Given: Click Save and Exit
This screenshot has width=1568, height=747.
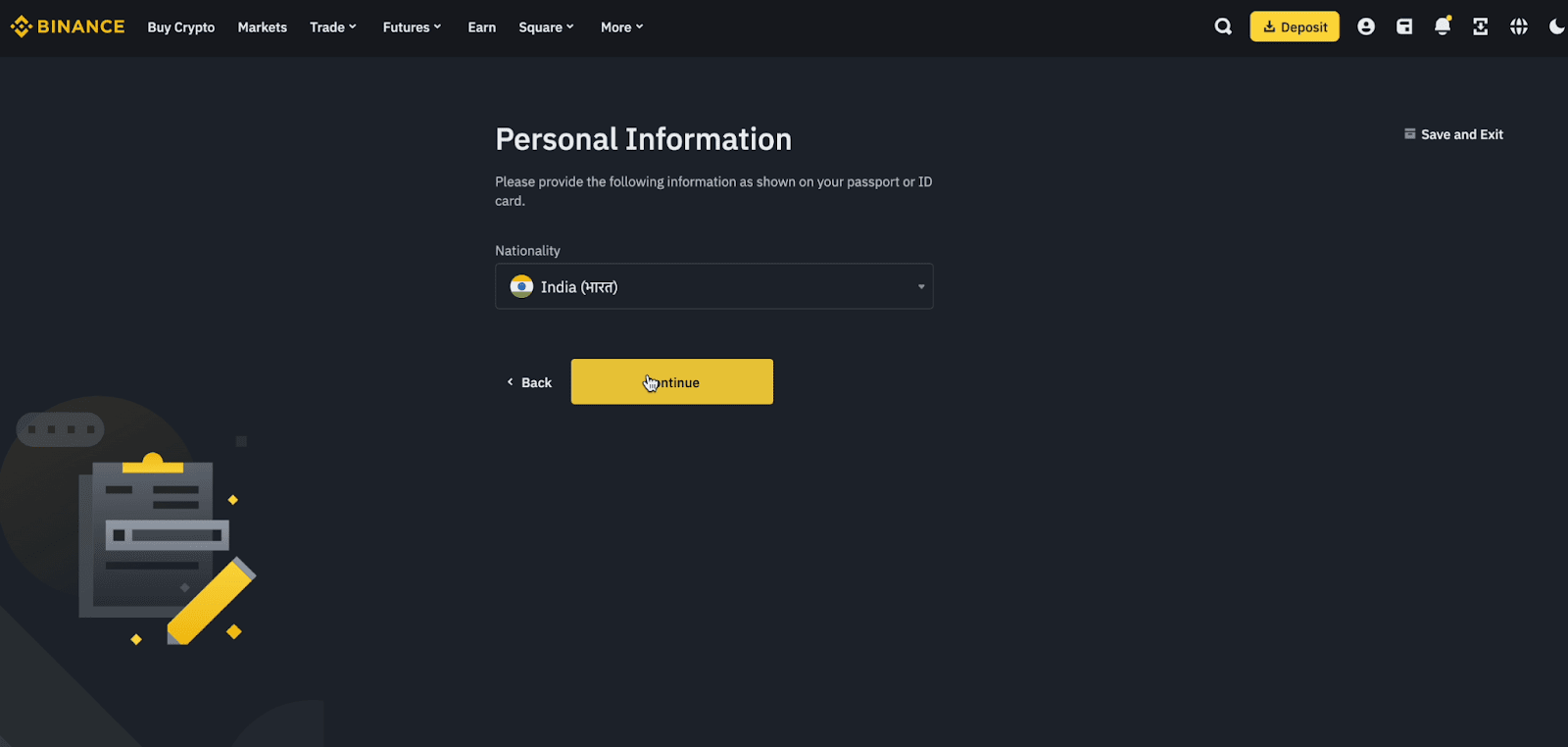Looking at the screenshot, I should point(1453,134).
